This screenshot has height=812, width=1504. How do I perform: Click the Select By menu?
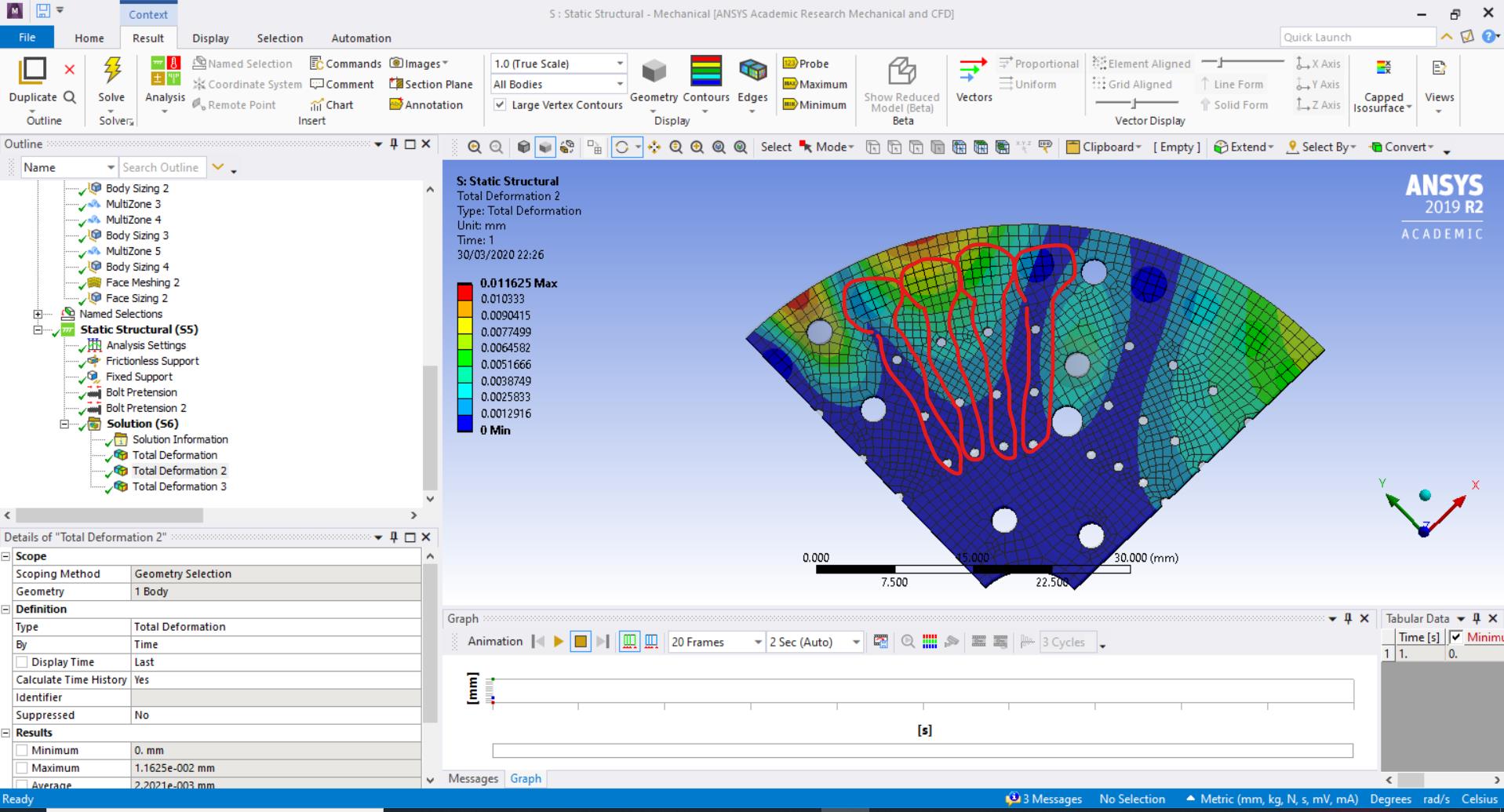tap(1321, 147)
